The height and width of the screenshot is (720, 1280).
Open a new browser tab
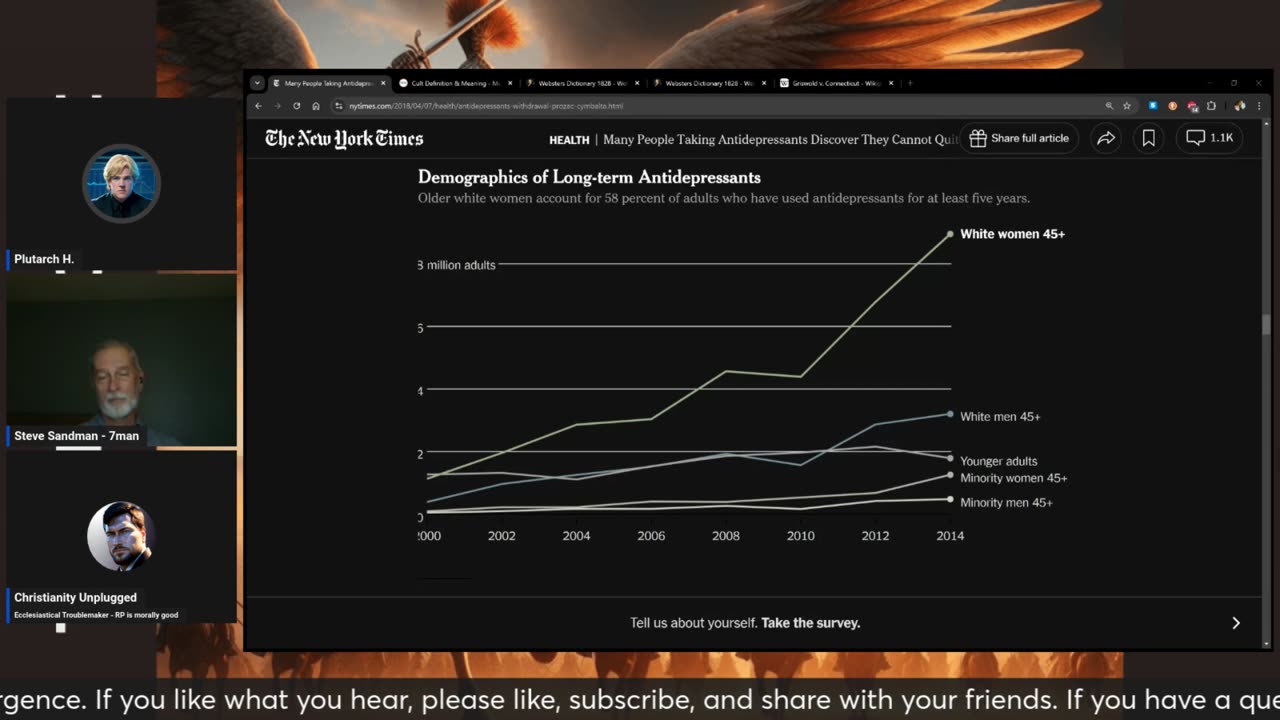pos(910,83)
